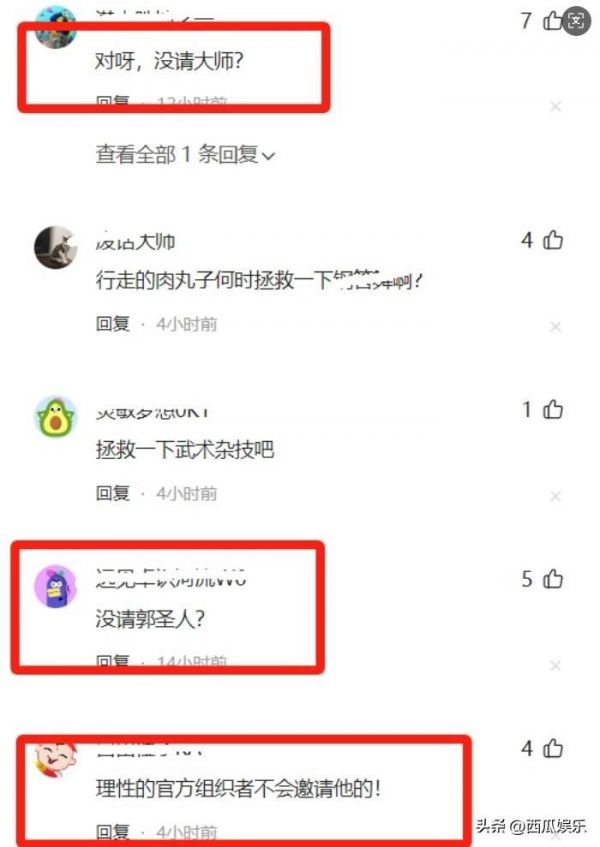Image resolution: width=600 pixels, height=847 pixels.
Task: Open the avocado avatar profile
Action: (x=56, y=417)
